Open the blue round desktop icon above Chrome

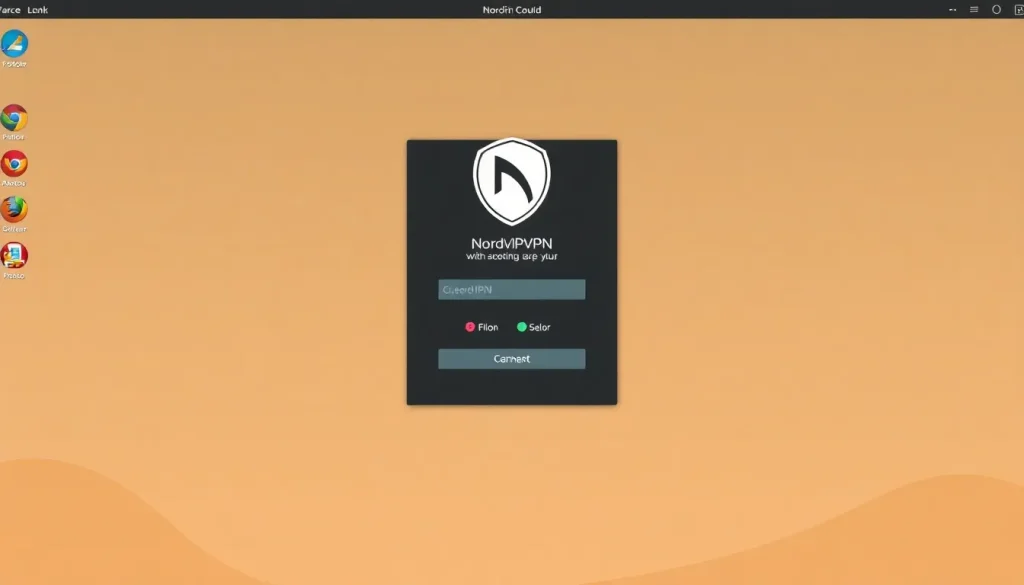14,43
